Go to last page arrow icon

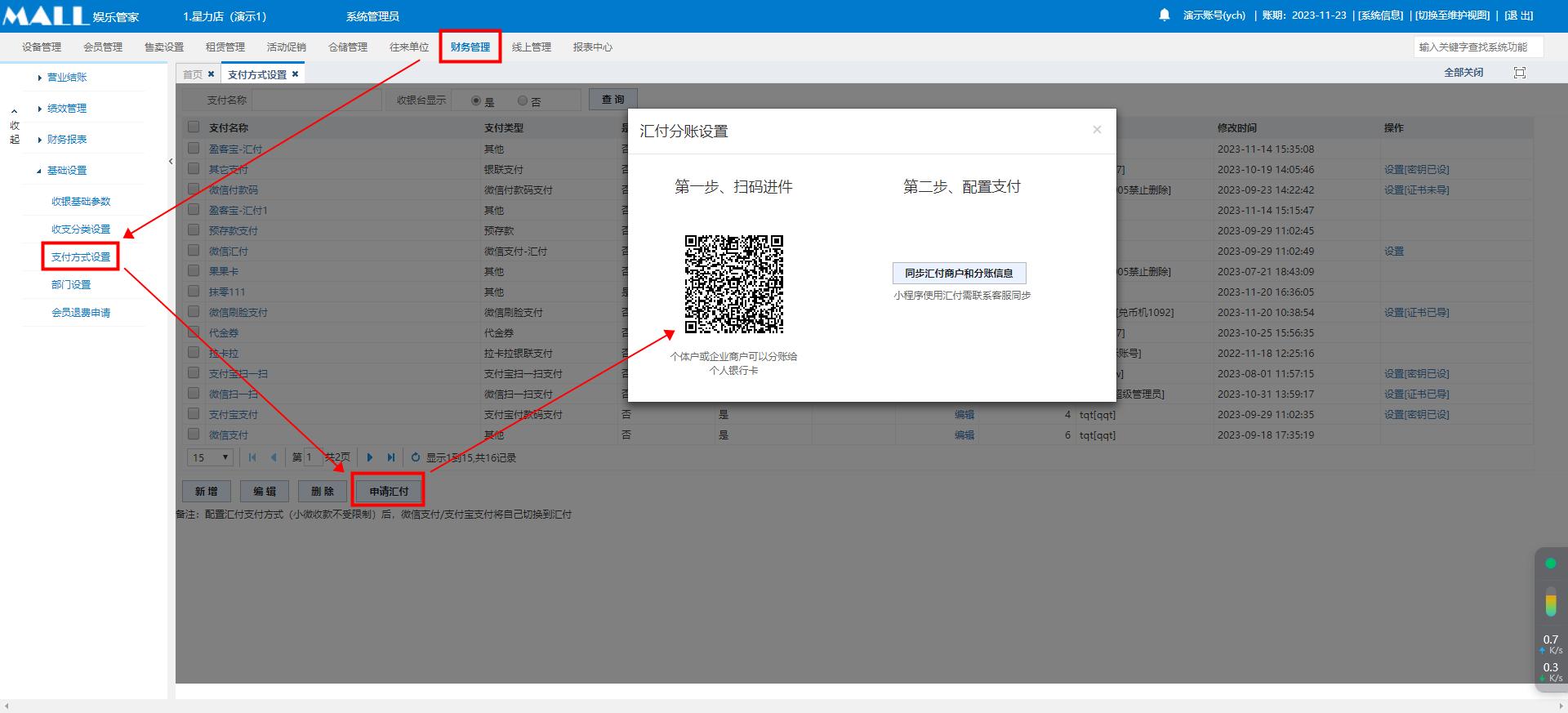click(x=391, y=457)
